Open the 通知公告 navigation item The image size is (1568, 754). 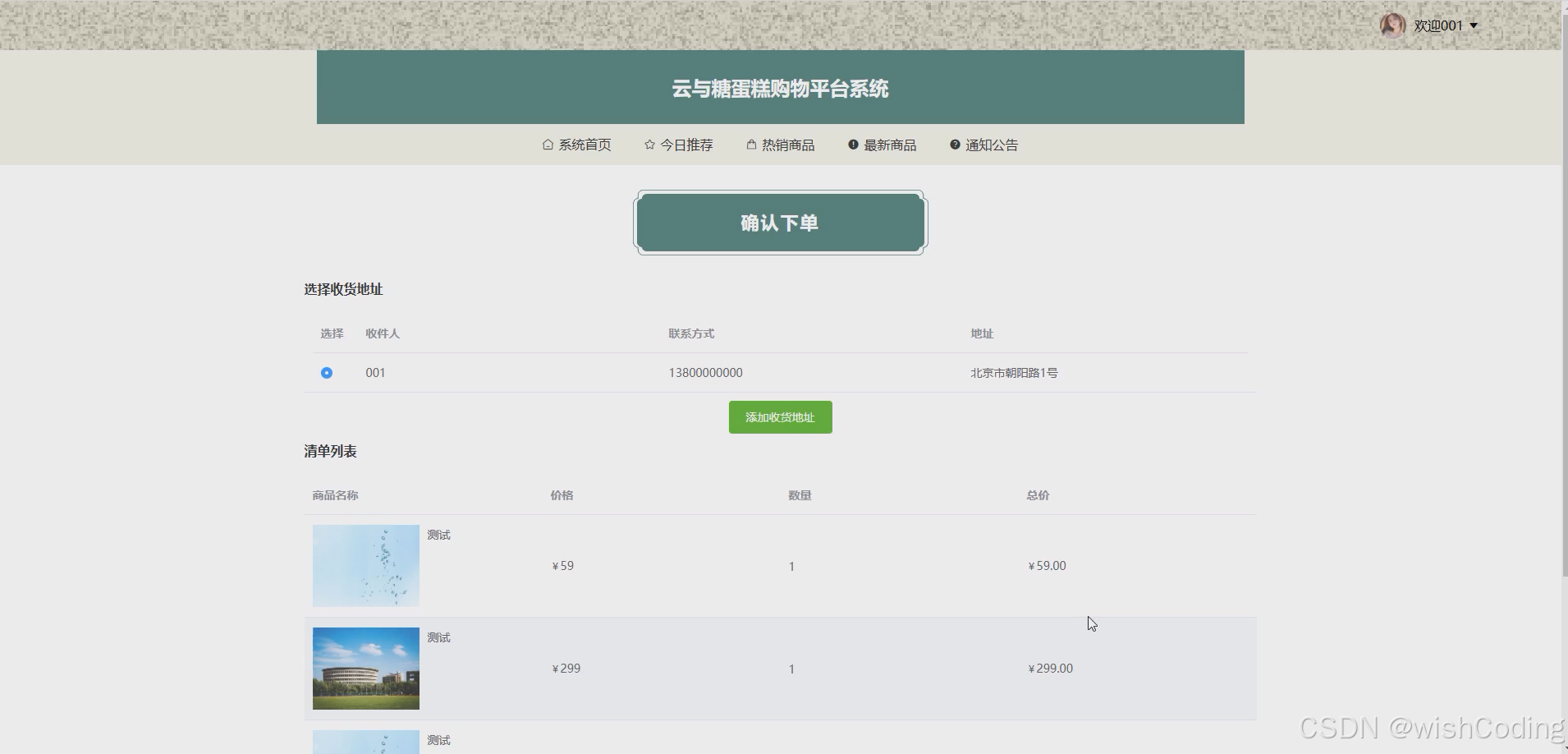coord(991,145)
